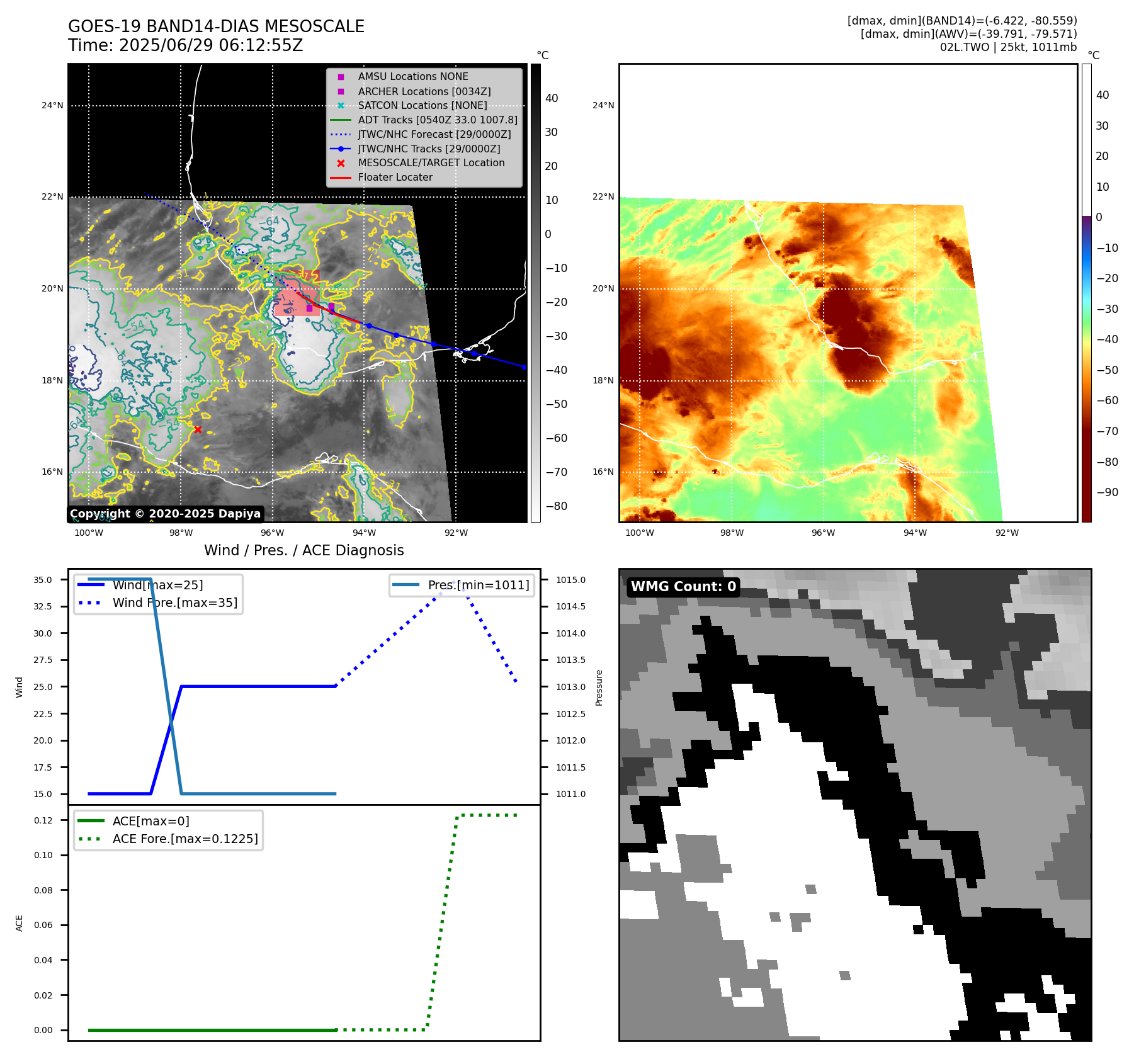Click 'GOES-19 BAND14-DIAS MESOSCALE' title
Image resolution: width=1134 pixels, height=1064 pixels.
click(216, 26)
